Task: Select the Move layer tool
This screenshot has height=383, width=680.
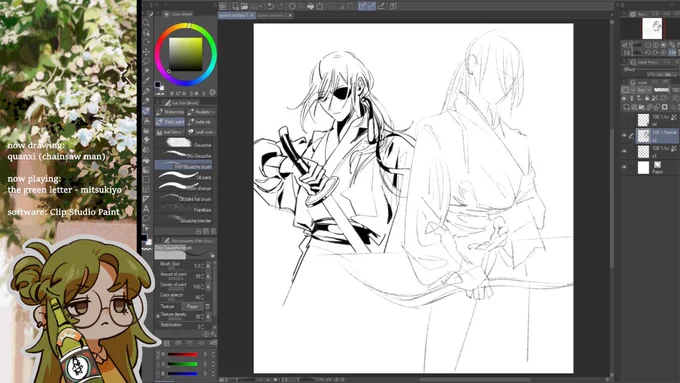Action: (x=147, y=52)
